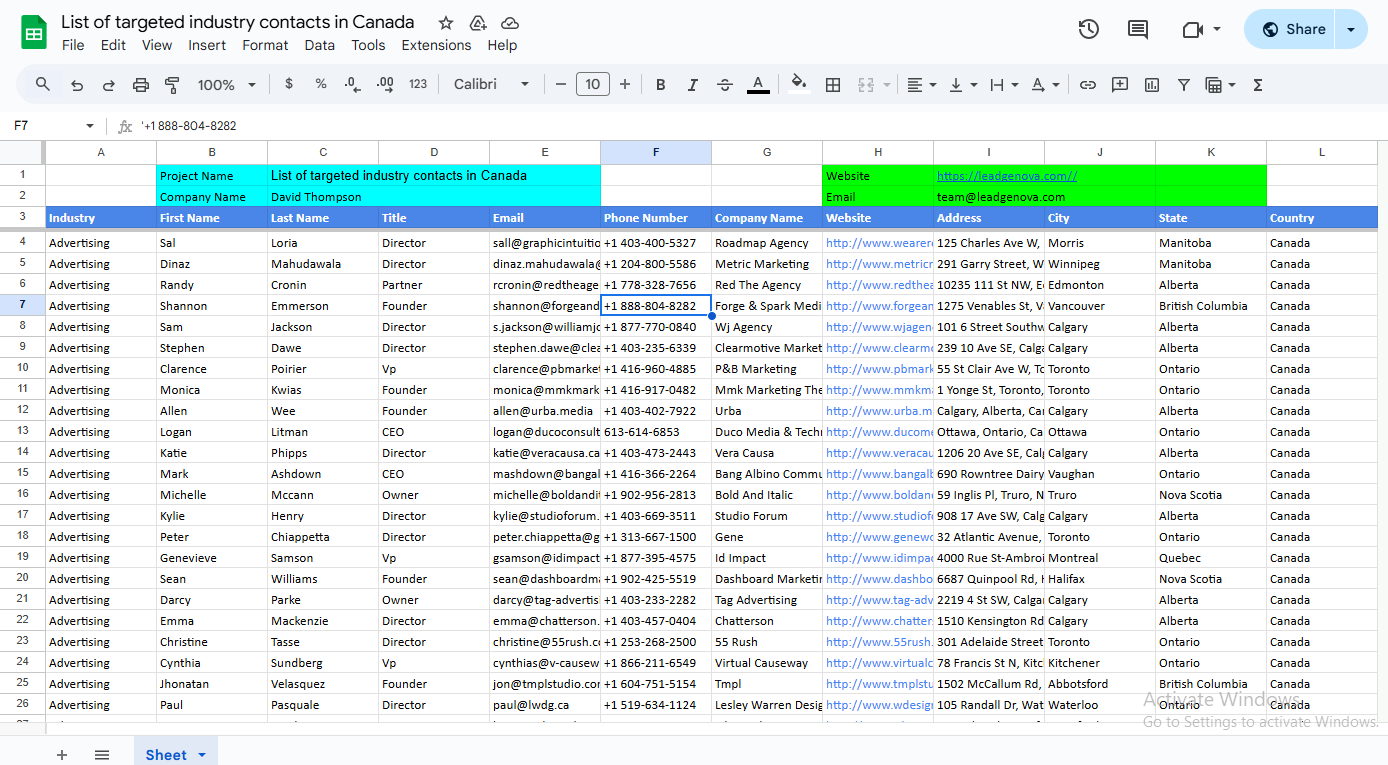Open the fill color picker

click(x=798, y=85)
